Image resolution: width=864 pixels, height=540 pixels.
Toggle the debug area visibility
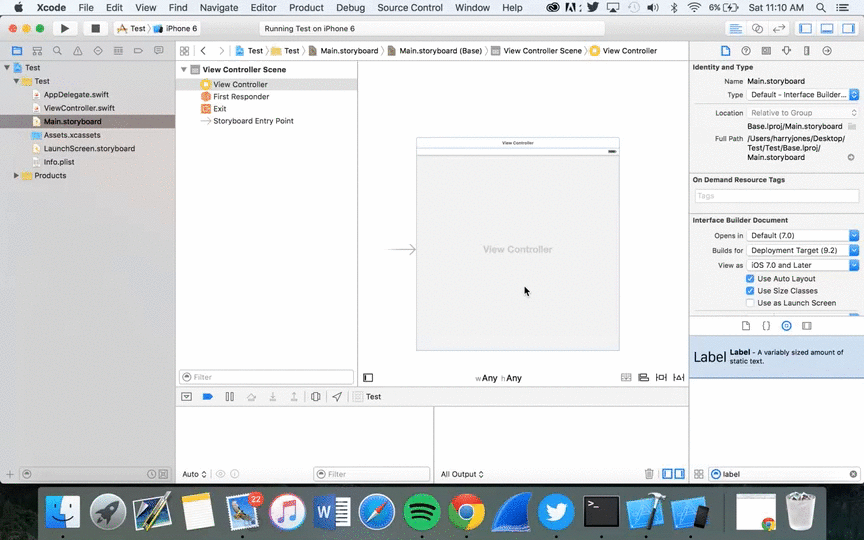coord(827,29)
